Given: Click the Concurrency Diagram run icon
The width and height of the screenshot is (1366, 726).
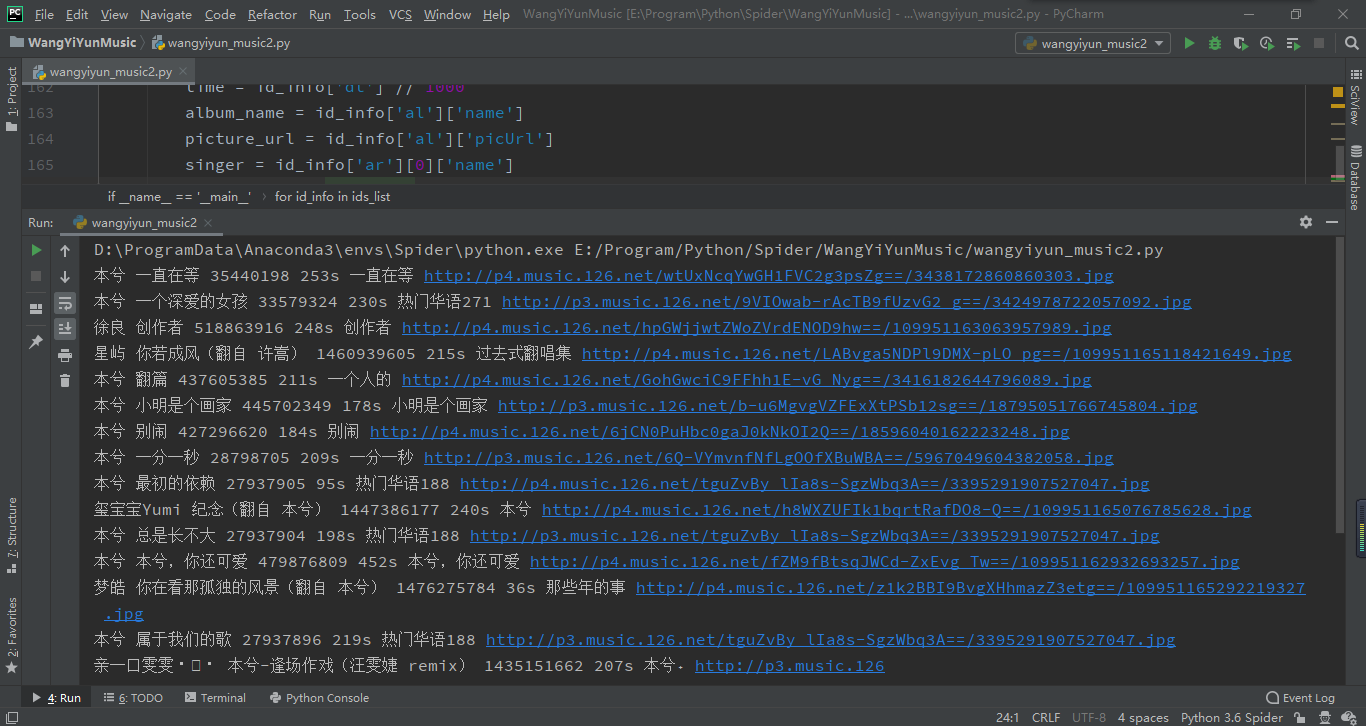Looking at the screenshot, I should tap(1293, 43).
